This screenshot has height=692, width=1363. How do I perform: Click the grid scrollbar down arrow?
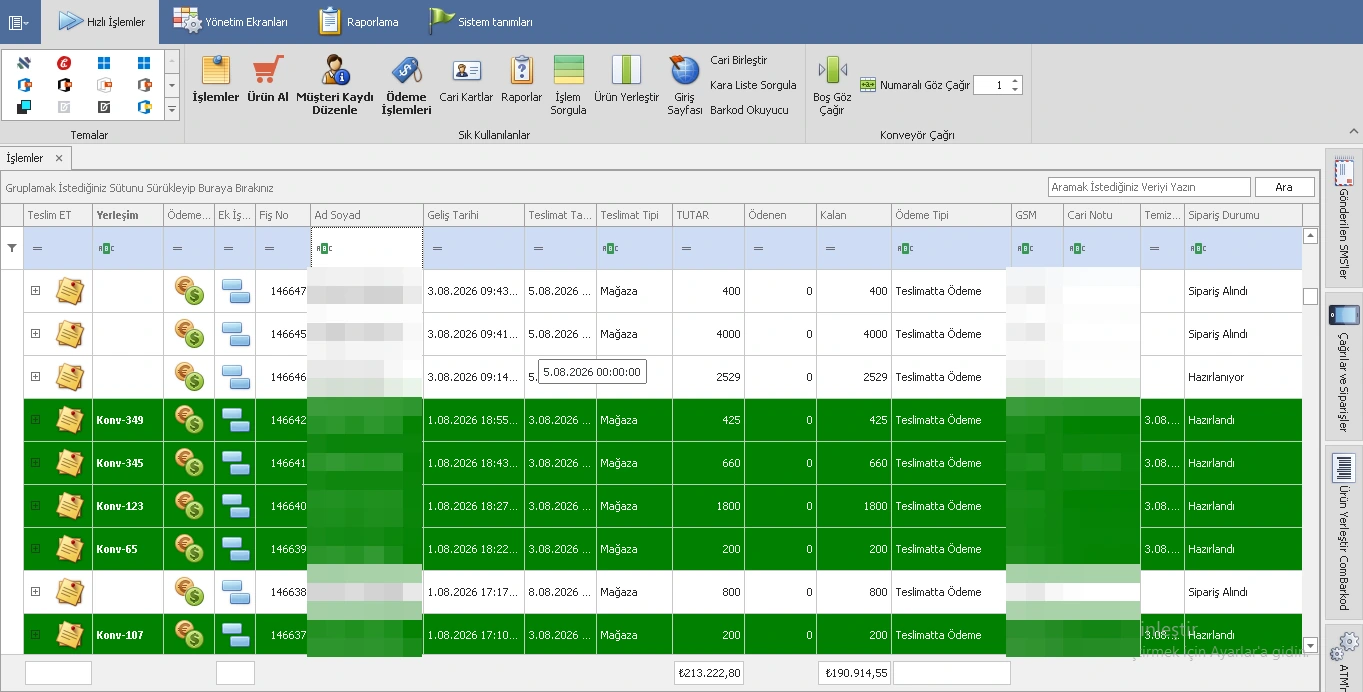click(1310, 646)
